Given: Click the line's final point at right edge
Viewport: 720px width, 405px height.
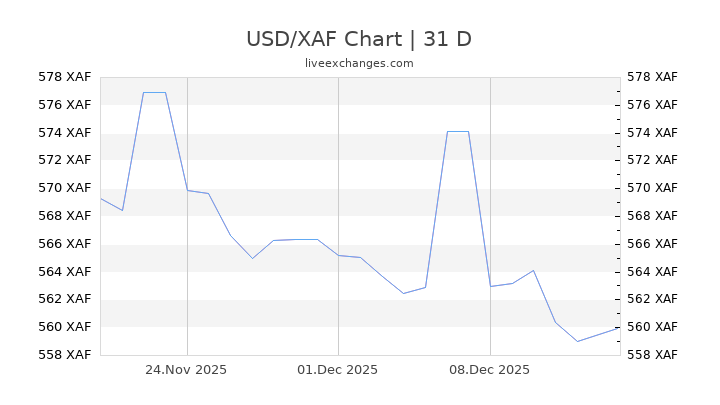Looking at the screenshot, I should point(615,328).
